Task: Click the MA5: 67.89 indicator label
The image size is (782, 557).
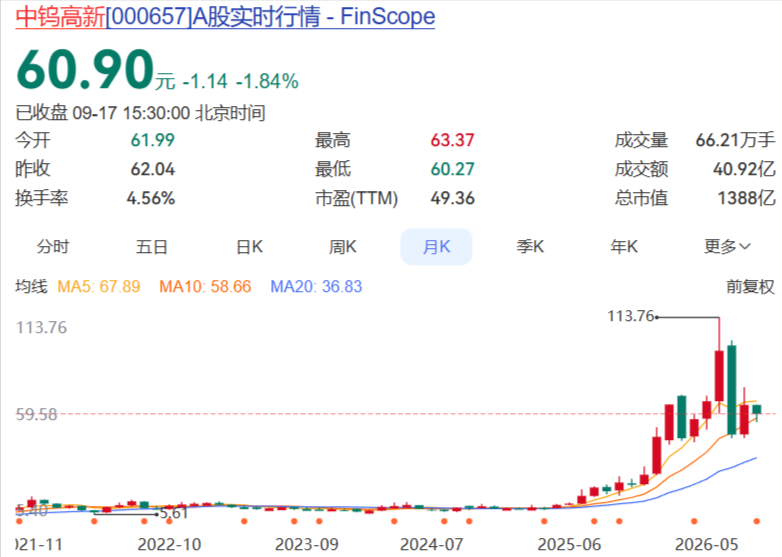Action: pyautogui.click(x=99, y=287)
